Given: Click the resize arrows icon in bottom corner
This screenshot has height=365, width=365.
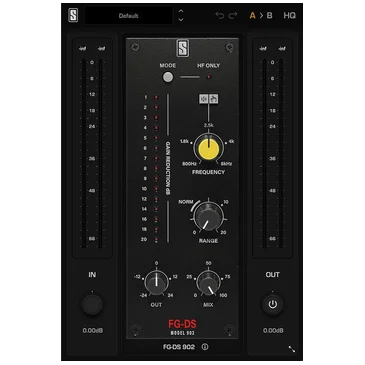Looking at the screenshot, I should [x=292, y=349].
